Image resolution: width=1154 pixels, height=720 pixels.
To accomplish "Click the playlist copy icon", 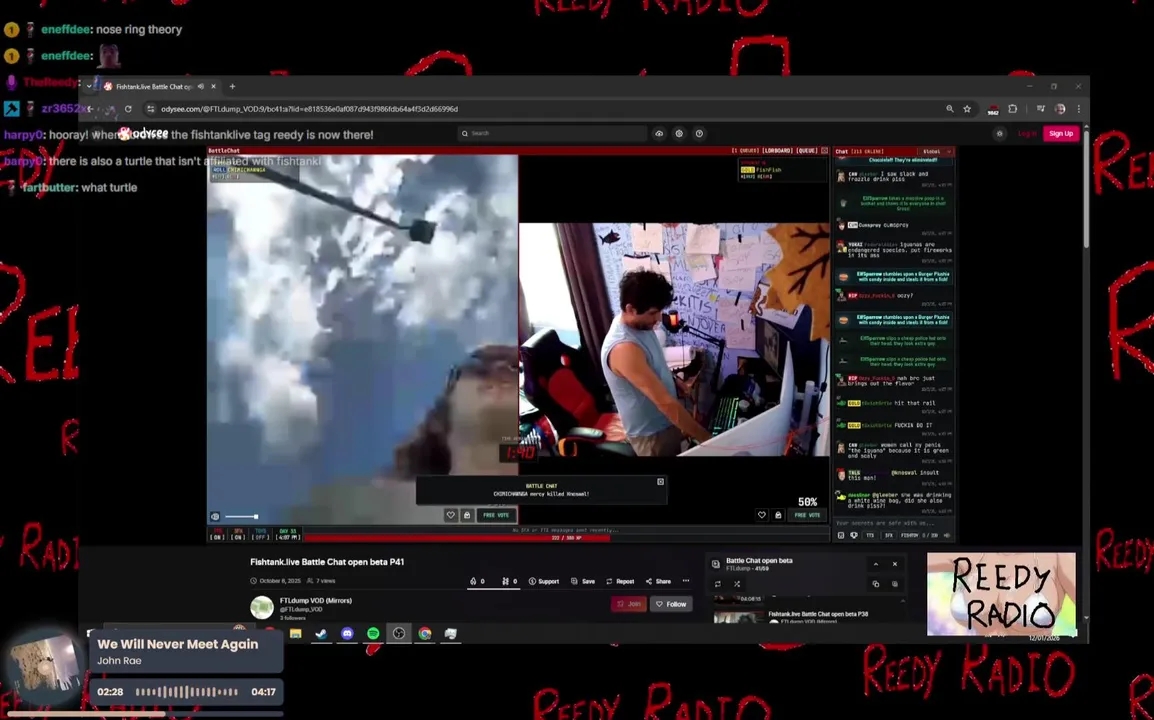I will click(x=876, y=584).
